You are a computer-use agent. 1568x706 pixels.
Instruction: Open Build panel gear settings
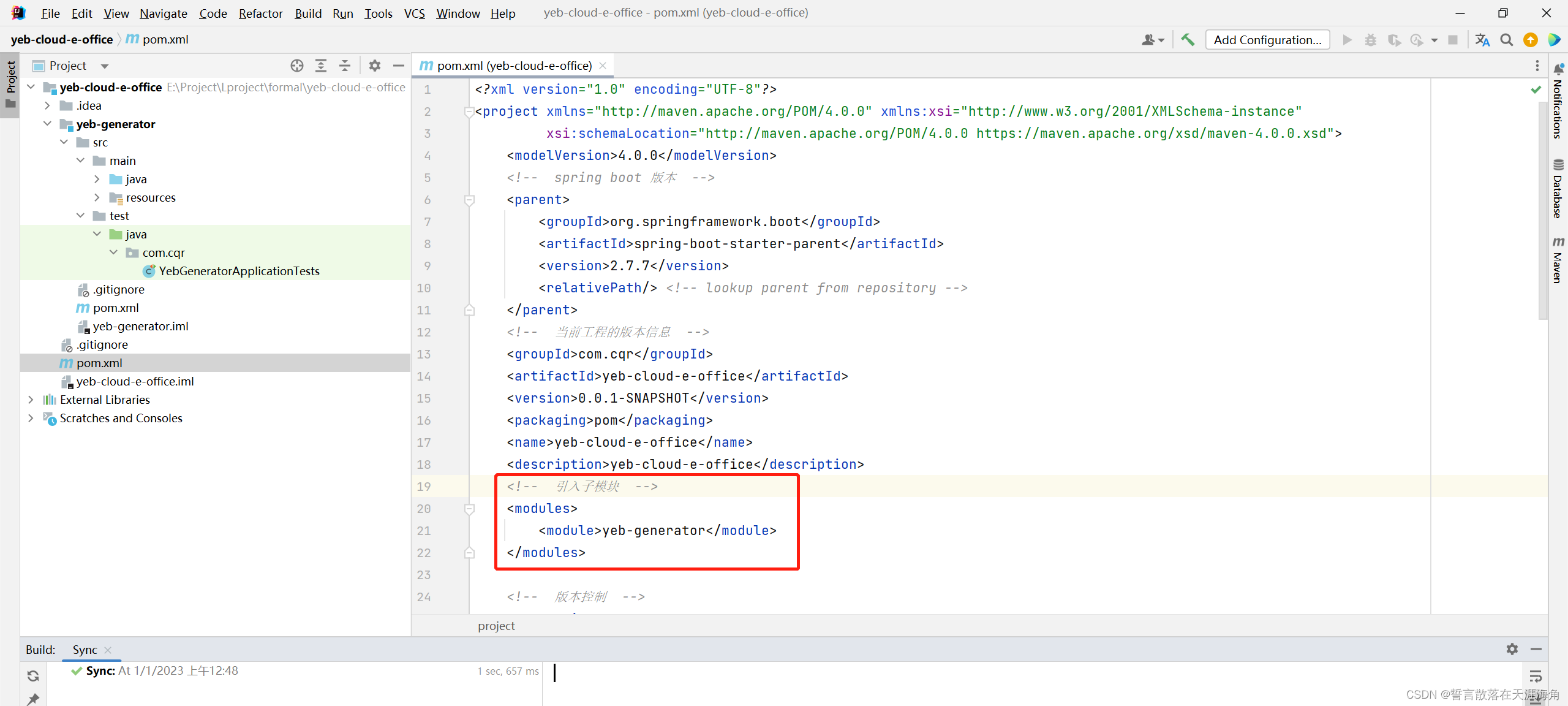point(1512,649)
